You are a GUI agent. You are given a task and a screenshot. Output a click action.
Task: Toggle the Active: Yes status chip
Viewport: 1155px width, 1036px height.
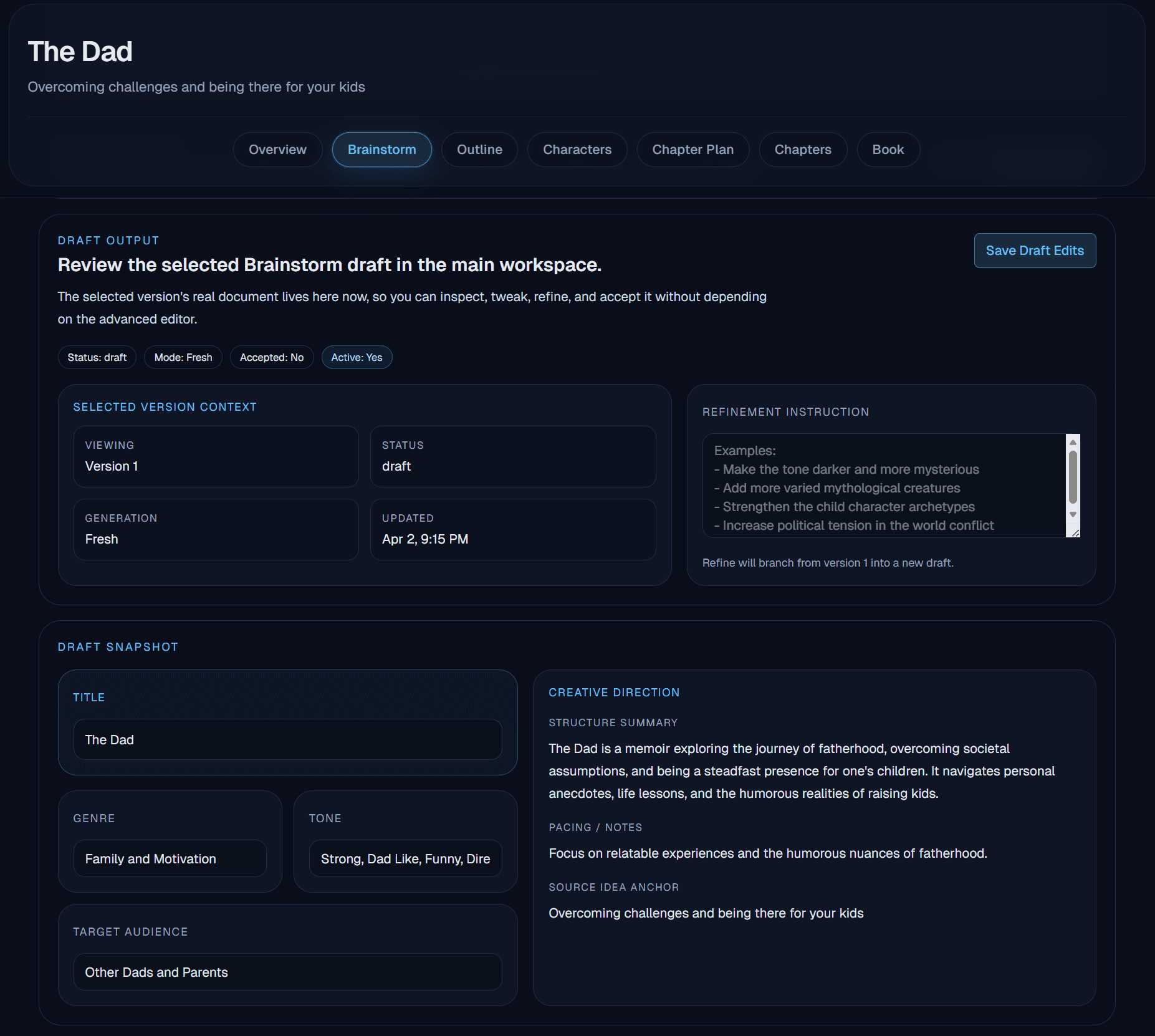(x=357, y=357)
